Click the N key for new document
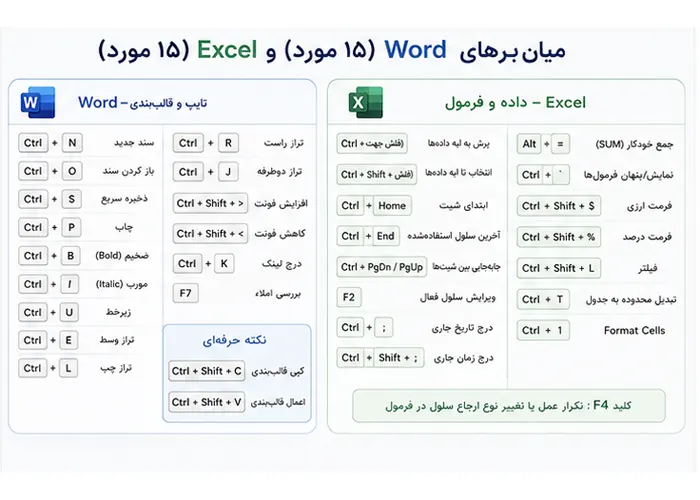Viewport: 700px width, 500px height. click(72, 143)
